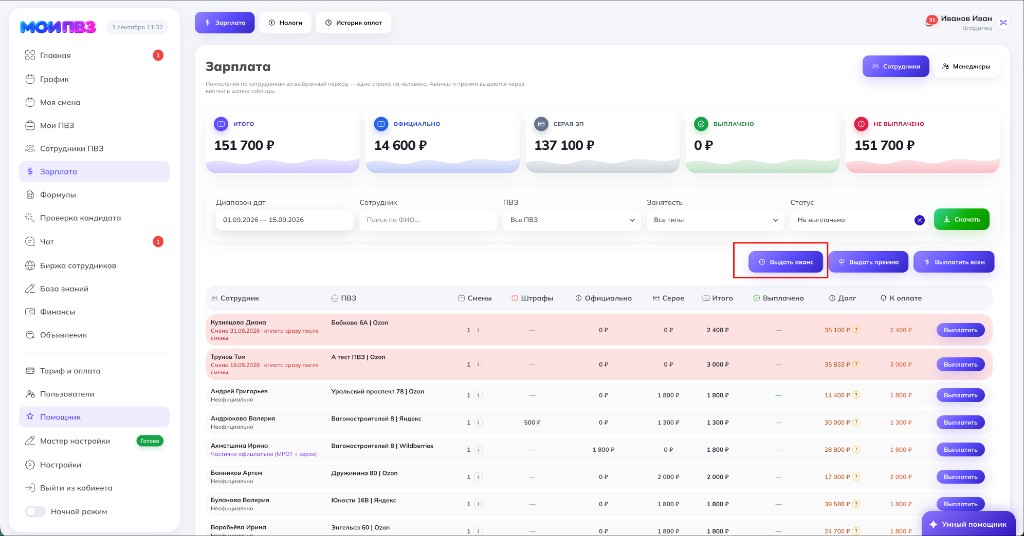This screenshot has width=1024, height=536.
Task: Click shifts info icon in Кузнецова Диана row
Action: click(478, 330)
